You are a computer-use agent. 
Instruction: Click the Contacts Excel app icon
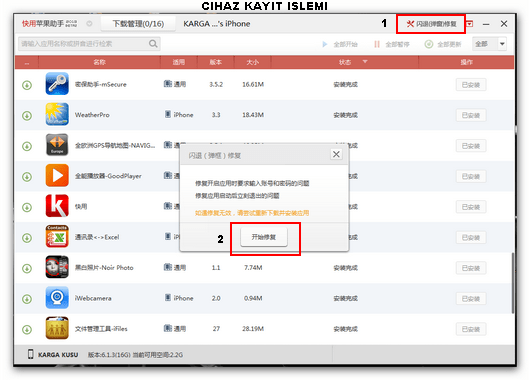tap(57, 236)
